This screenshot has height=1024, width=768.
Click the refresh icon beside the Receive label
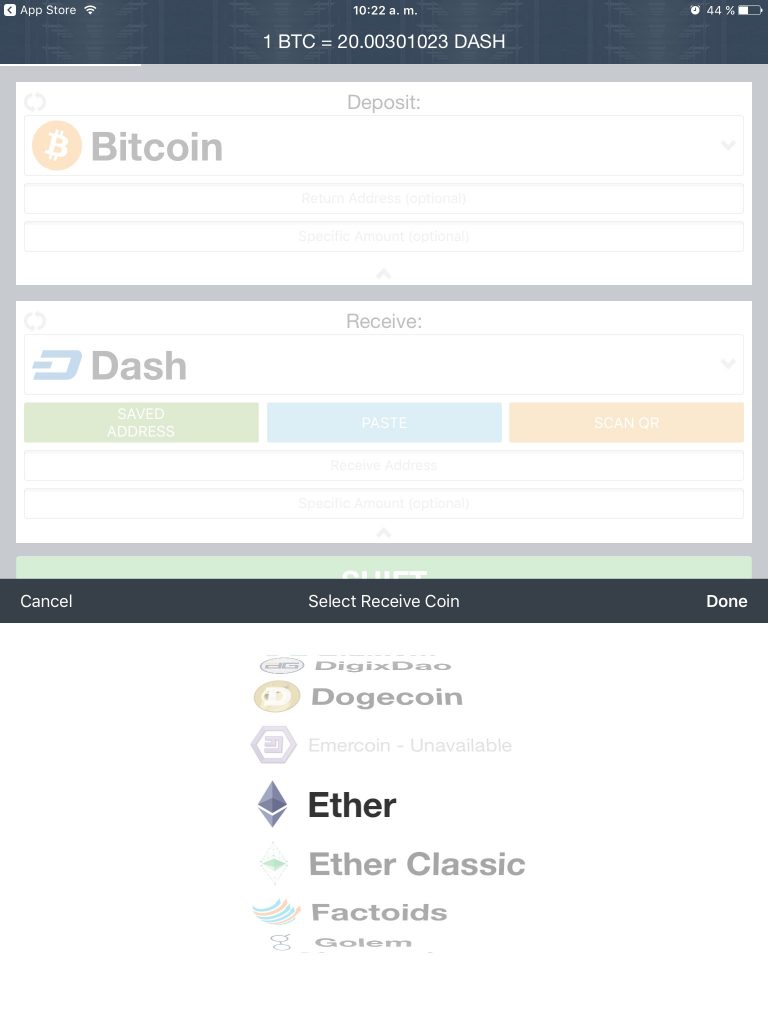pos(35,321)
